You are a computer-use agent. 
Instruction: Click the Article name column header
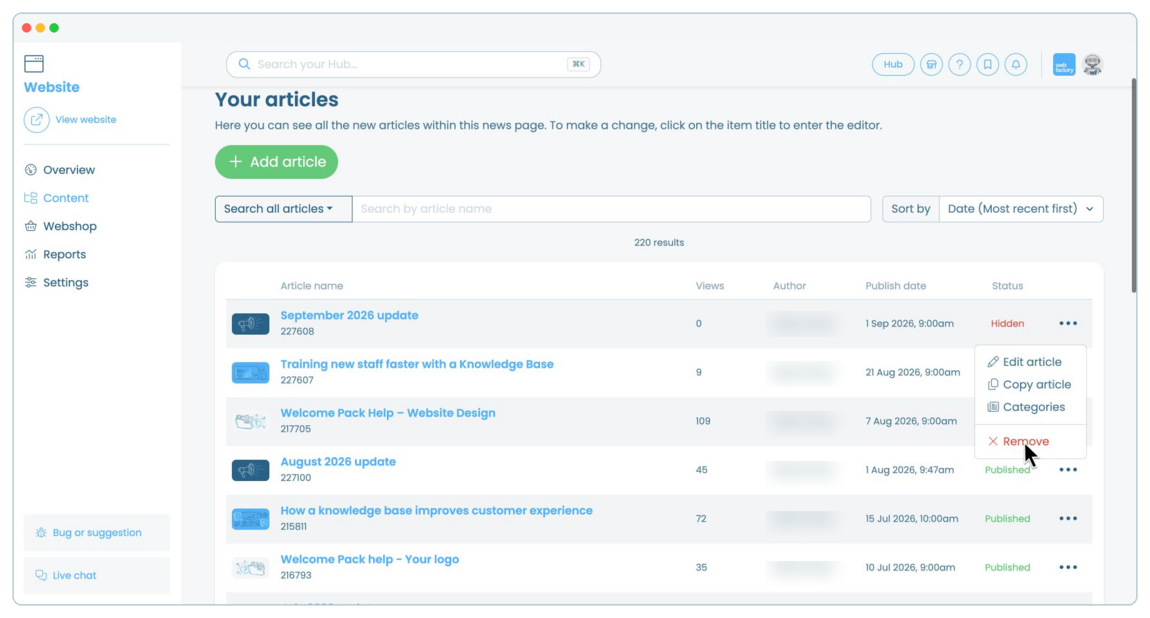pyautogui.click(x=312, y=286)
